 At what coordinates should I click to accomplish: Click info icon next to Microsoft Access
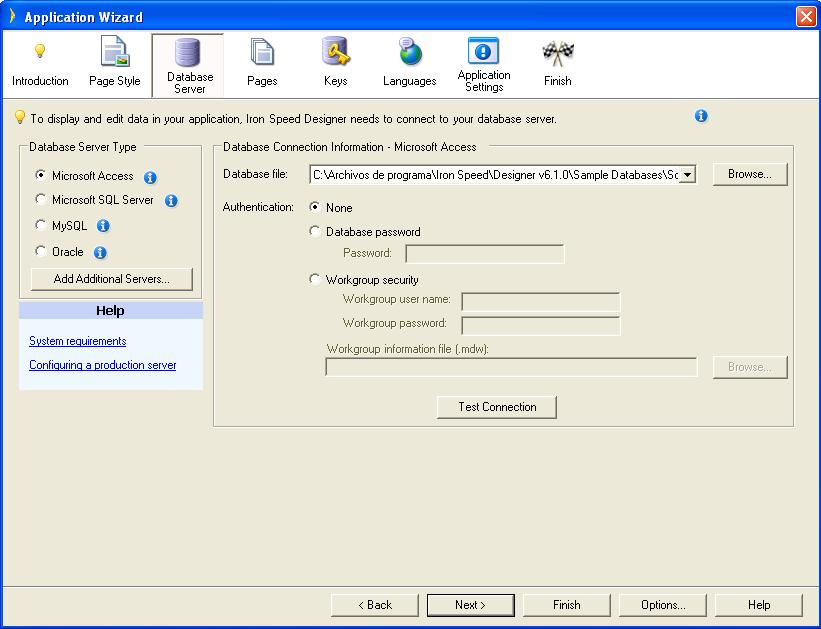pyautogui.click(x=150, y=178)
